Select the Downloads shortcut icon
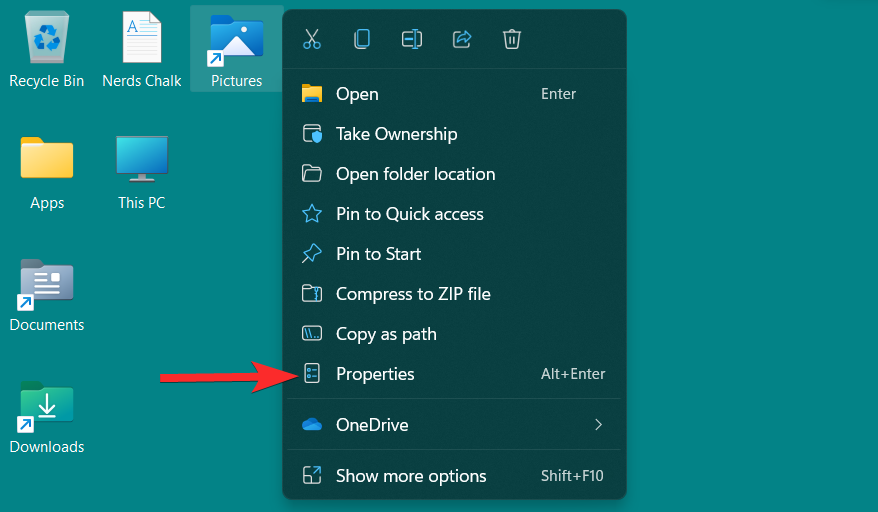Screen dimensions: 878x512 [x=46, y=406]
